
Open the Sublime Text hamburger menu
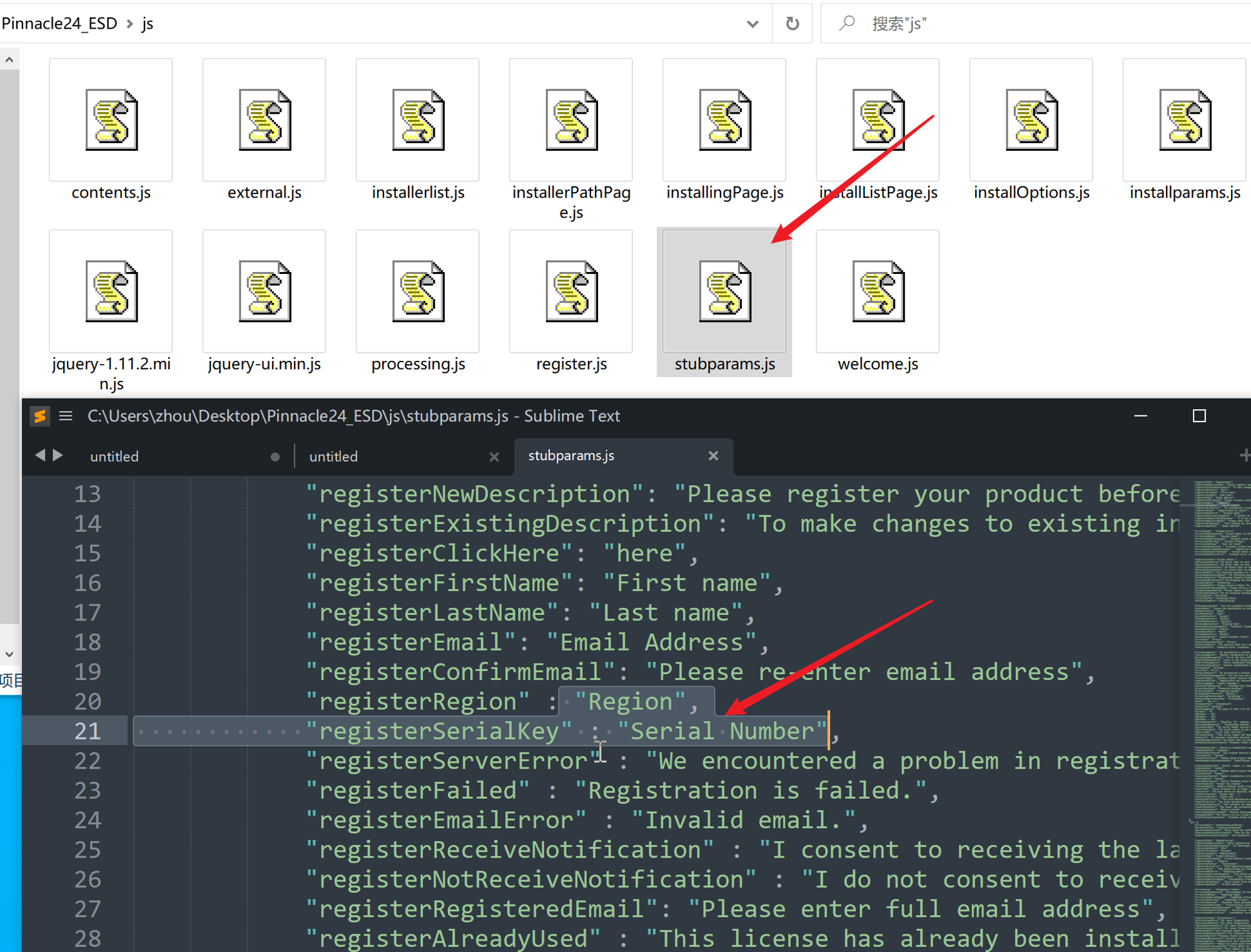(66, 416)
